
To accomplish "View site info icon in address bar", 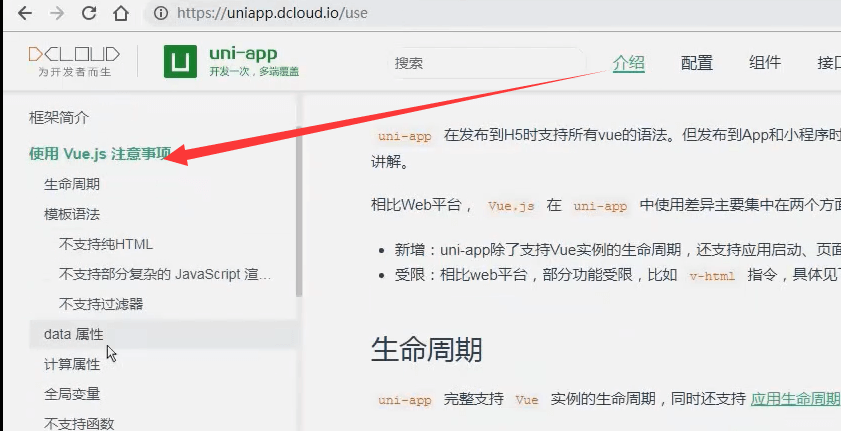I will click(160, 13).
